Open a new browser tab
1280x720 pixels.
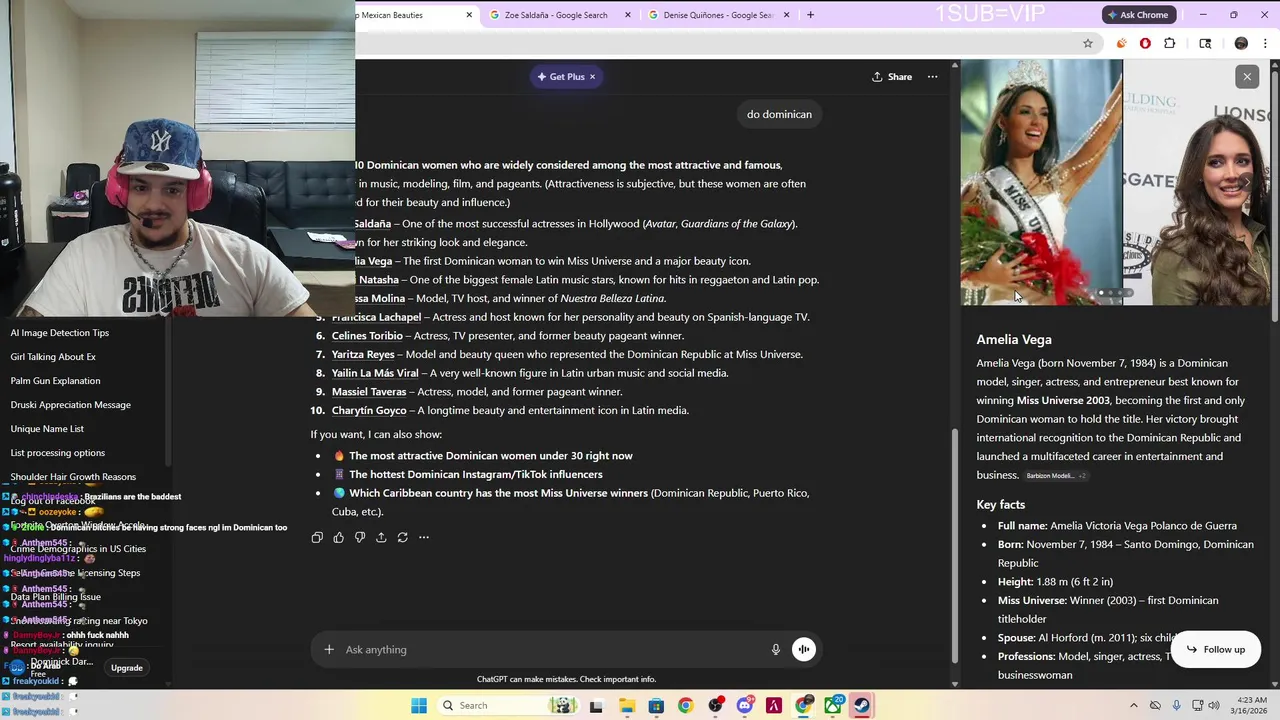click(810, 15)
